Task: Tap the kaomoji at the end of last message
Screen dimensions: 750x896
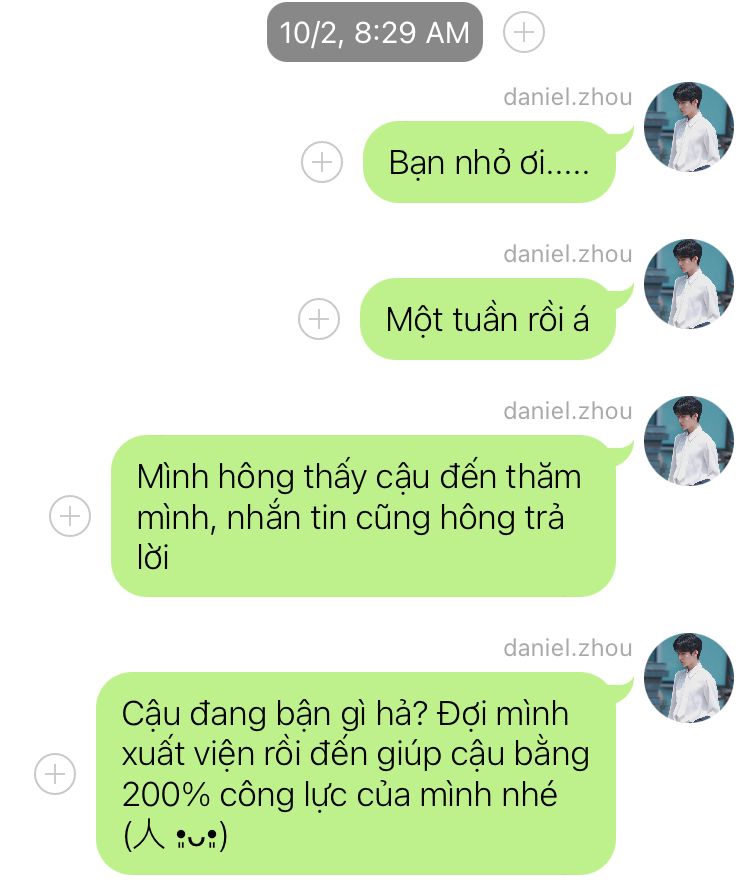Action: pyautogui.click(x=175, y=836)
